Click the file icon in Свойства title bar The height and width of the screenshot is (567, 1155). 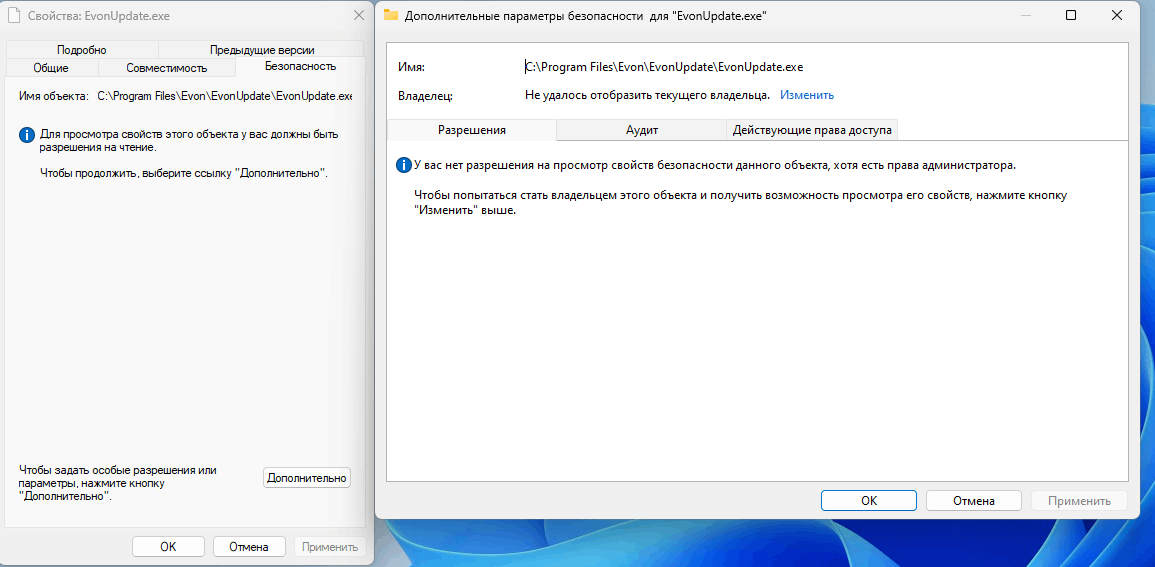[13, 15]
